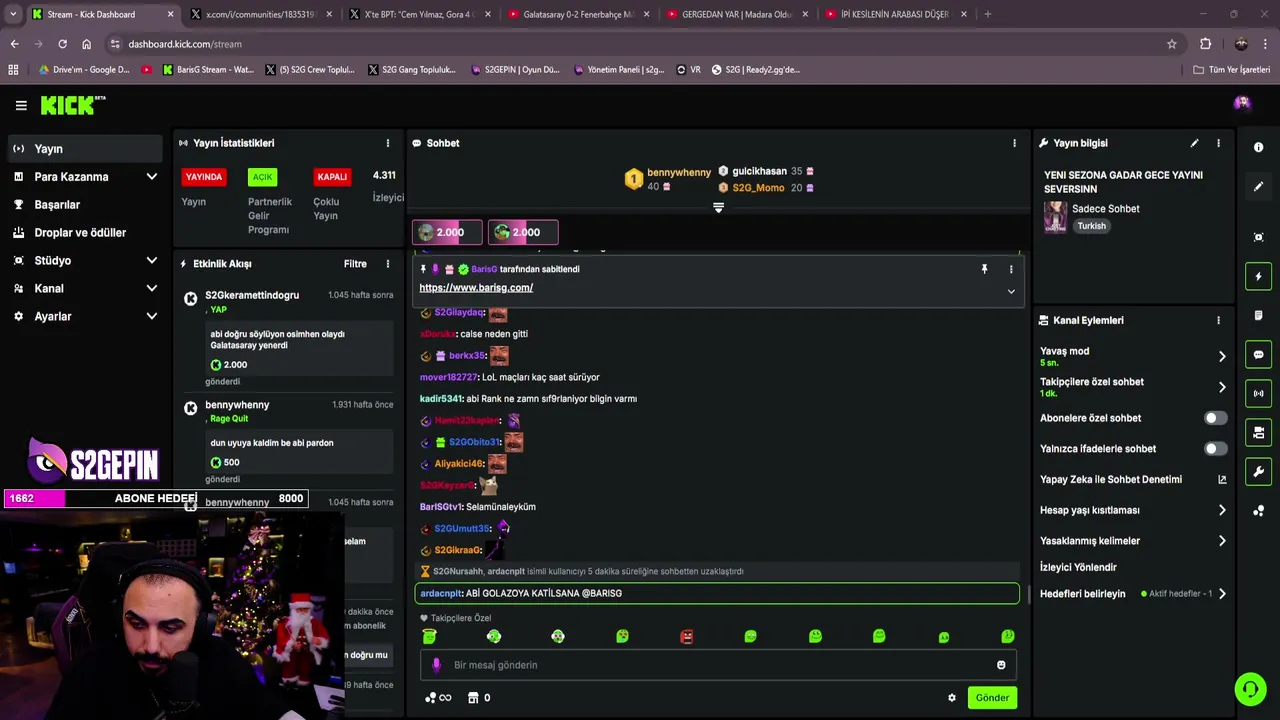Open Yasaklanmış kelimeler settings

[1133, 541]
